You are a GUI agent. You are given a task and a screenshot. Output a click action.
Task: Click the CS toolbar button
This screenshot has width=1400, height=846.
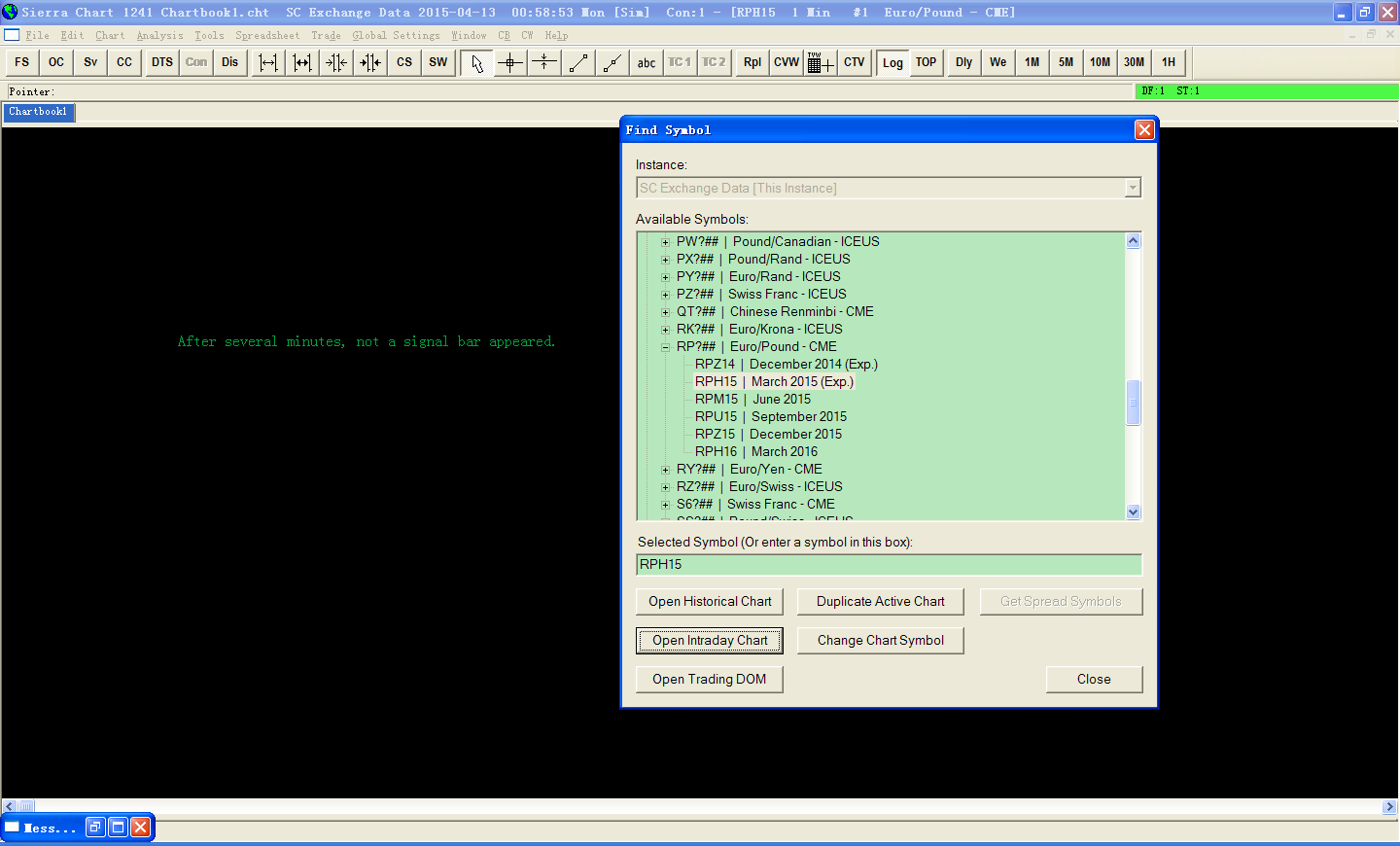click(x=404, y=62)
